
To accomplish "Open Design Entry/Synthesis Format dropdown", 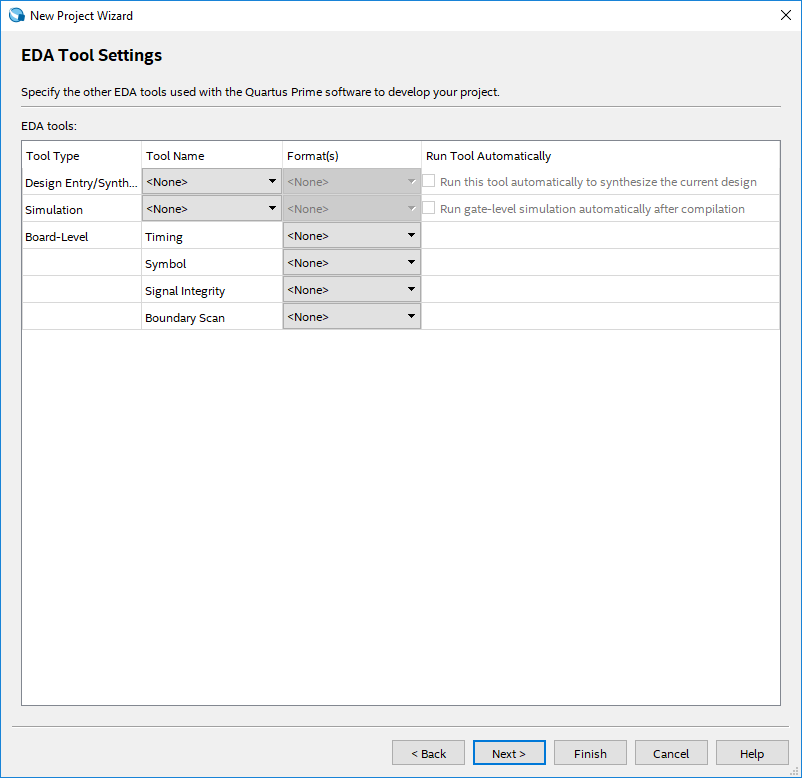I will click(352, 182).
